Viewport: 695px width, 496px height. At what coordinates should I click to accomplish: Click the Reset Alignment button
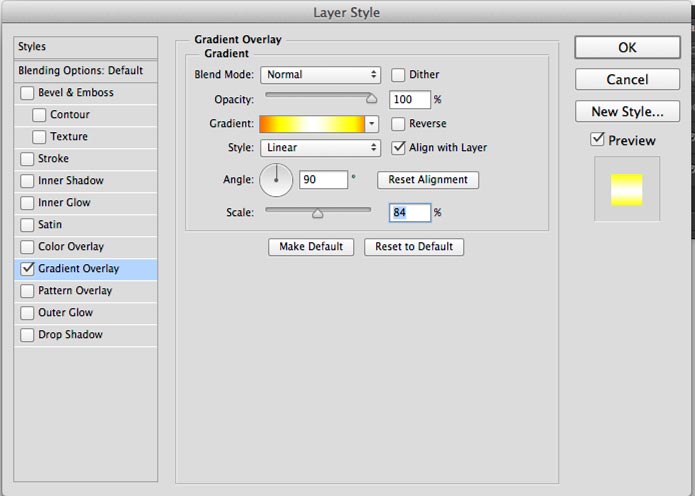click(428, 180)
